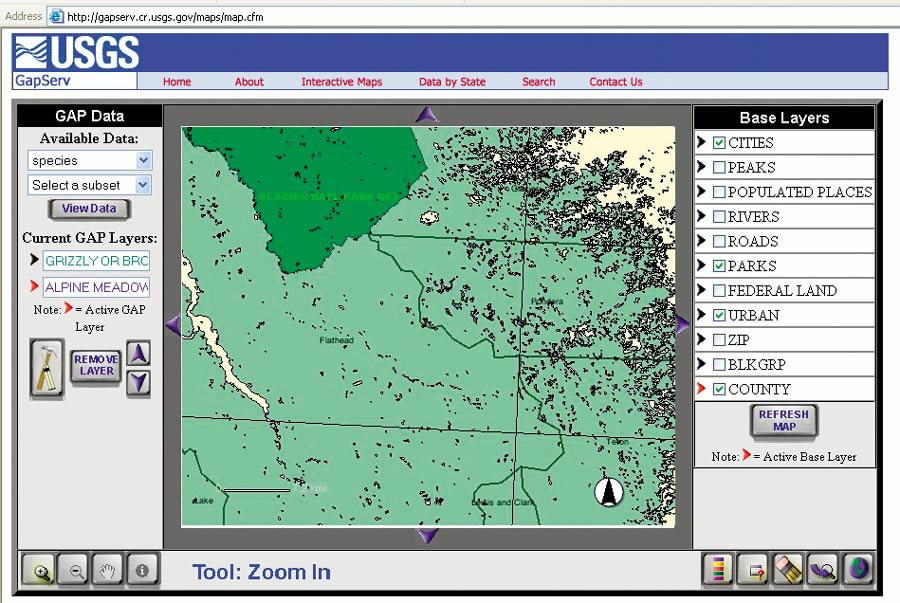Select the Identify info tool

pyautogui.click(x=142, y=570)
